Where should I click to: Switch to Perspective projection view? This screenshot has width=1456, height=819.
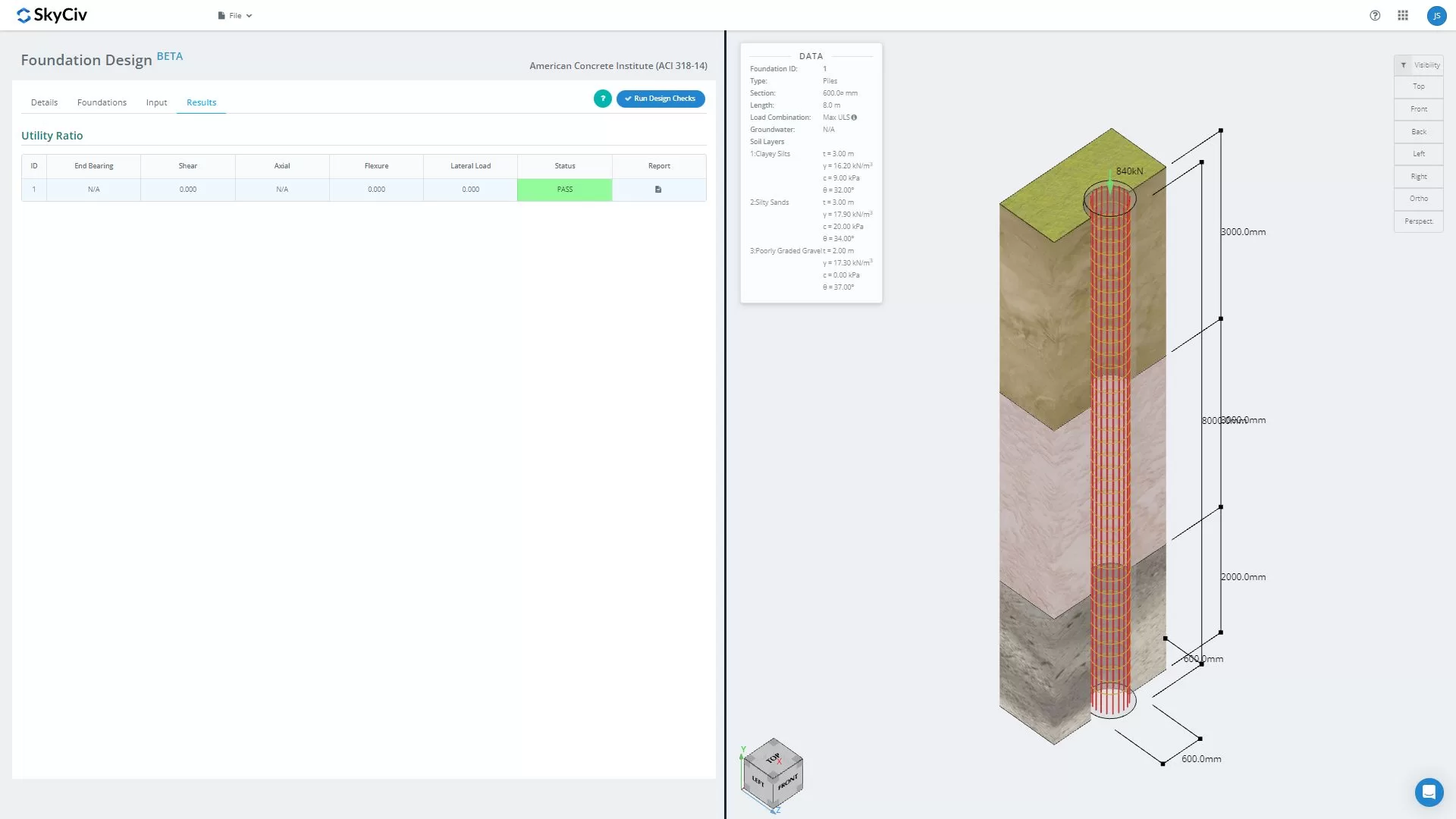pos(1418,221)
